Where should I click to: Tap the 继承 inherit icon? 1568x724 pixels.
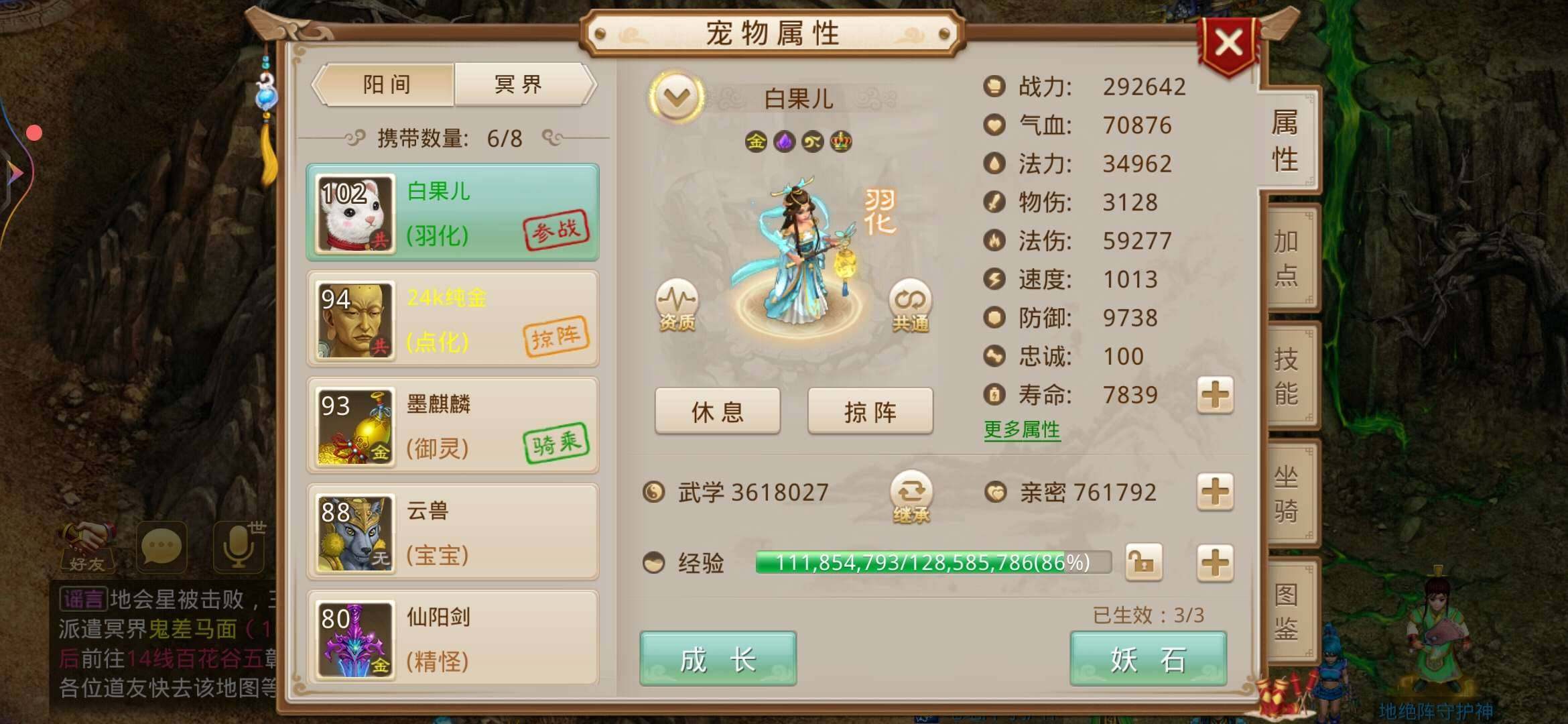[911, 497]
